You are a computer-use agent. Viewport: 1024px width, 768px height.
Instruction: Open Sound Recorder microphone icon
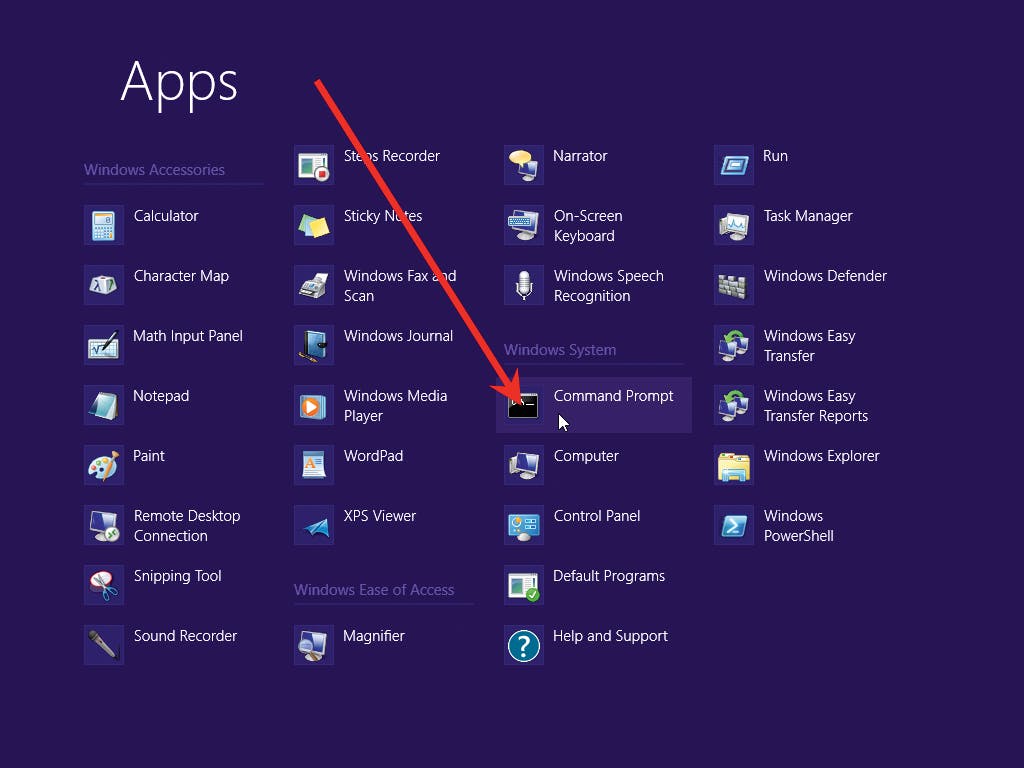click(x=104, y=646)
